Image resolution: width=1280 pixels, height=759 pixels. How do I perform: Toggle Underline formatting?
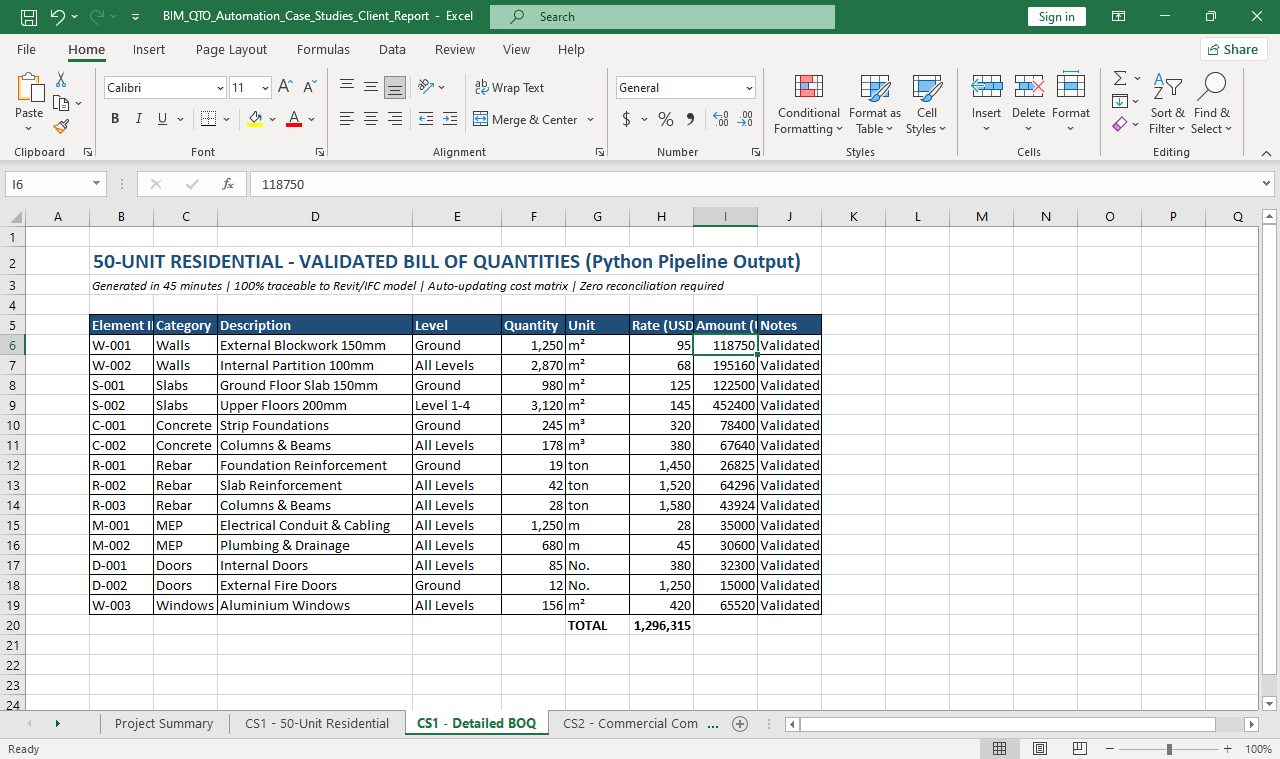point(163,119)
